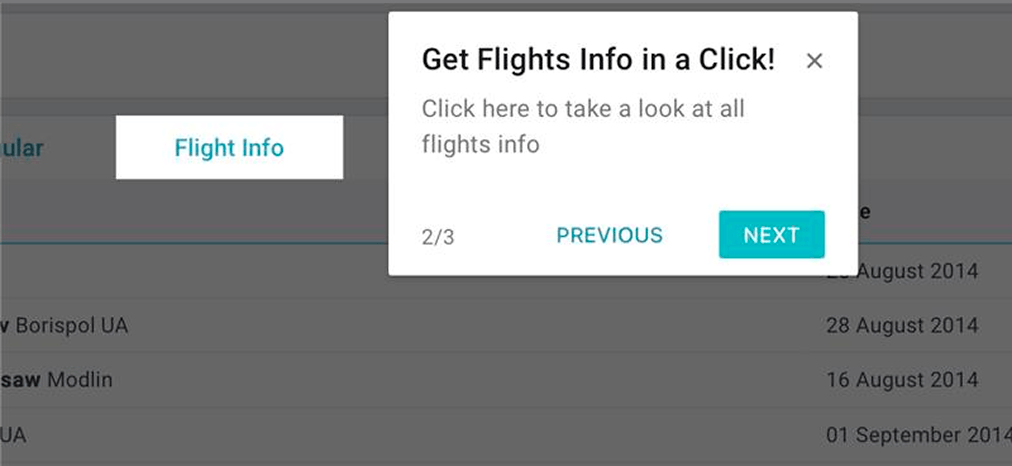Select the bottom row ending in UA

[x=14, y=435]
